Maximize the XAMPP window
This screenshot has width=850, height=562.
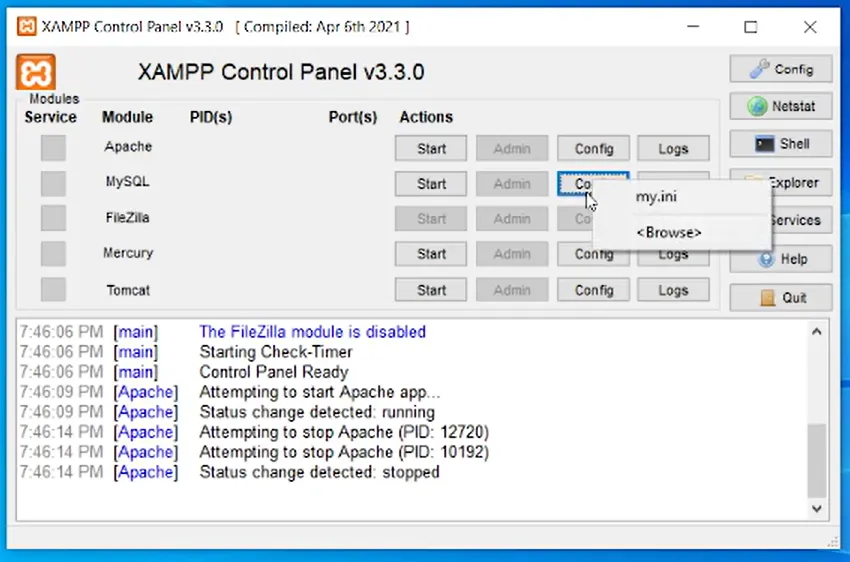point(751,27)
